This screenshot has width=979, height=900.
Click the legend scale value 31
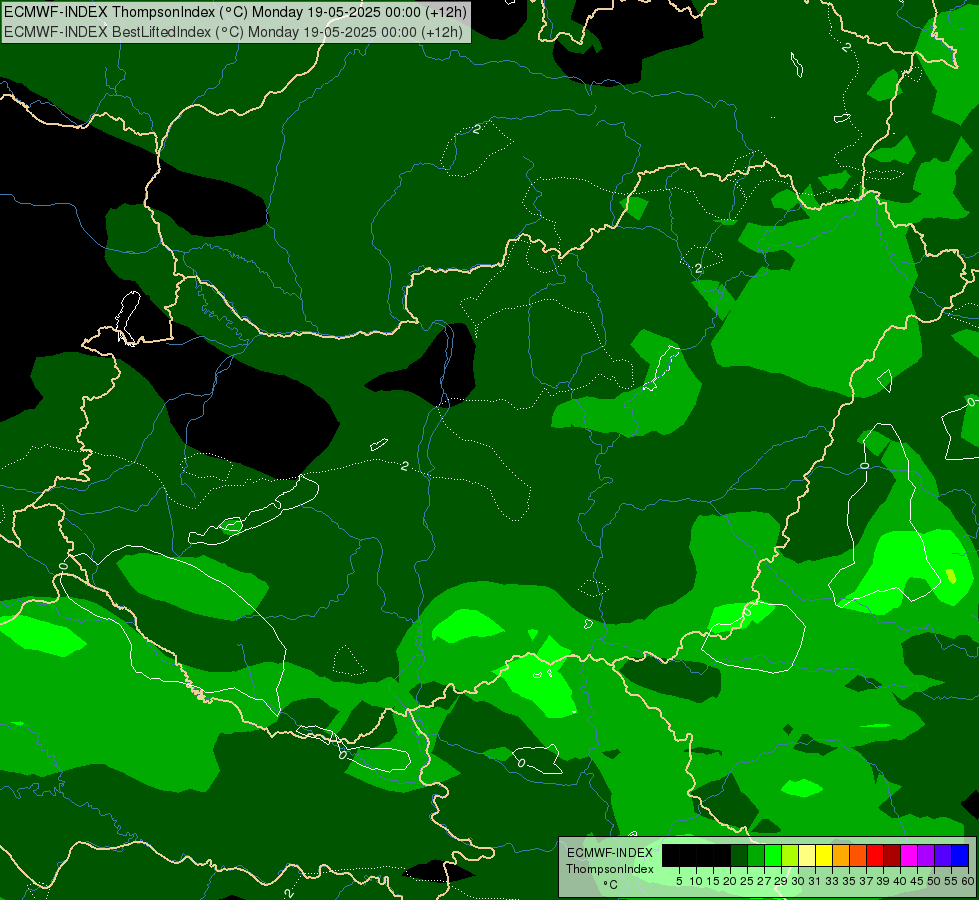815,881
